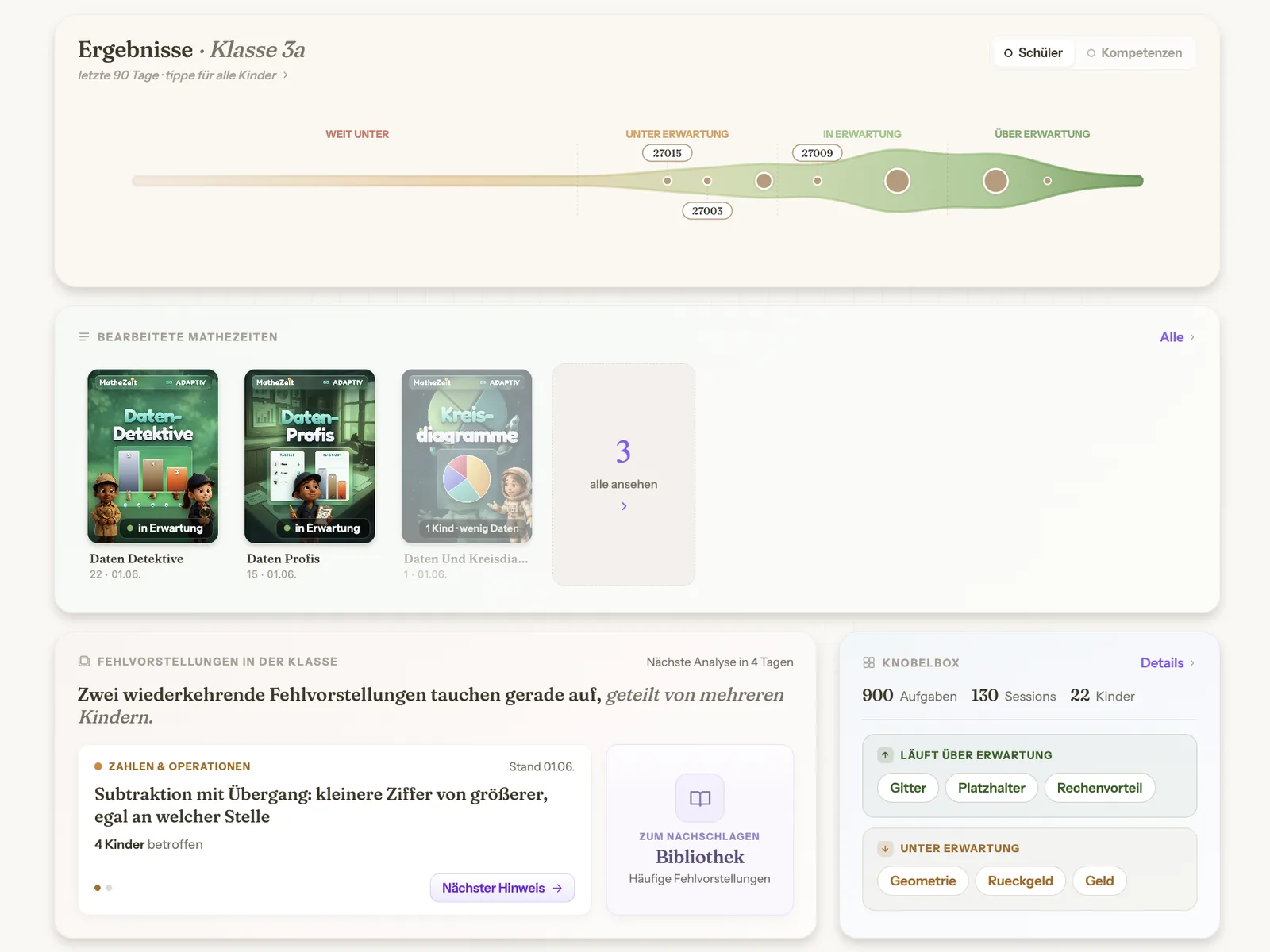Click the 'in Erwartung' badge on Daten-Detektive
1270x952 pixels.
[x=165, y=528]
